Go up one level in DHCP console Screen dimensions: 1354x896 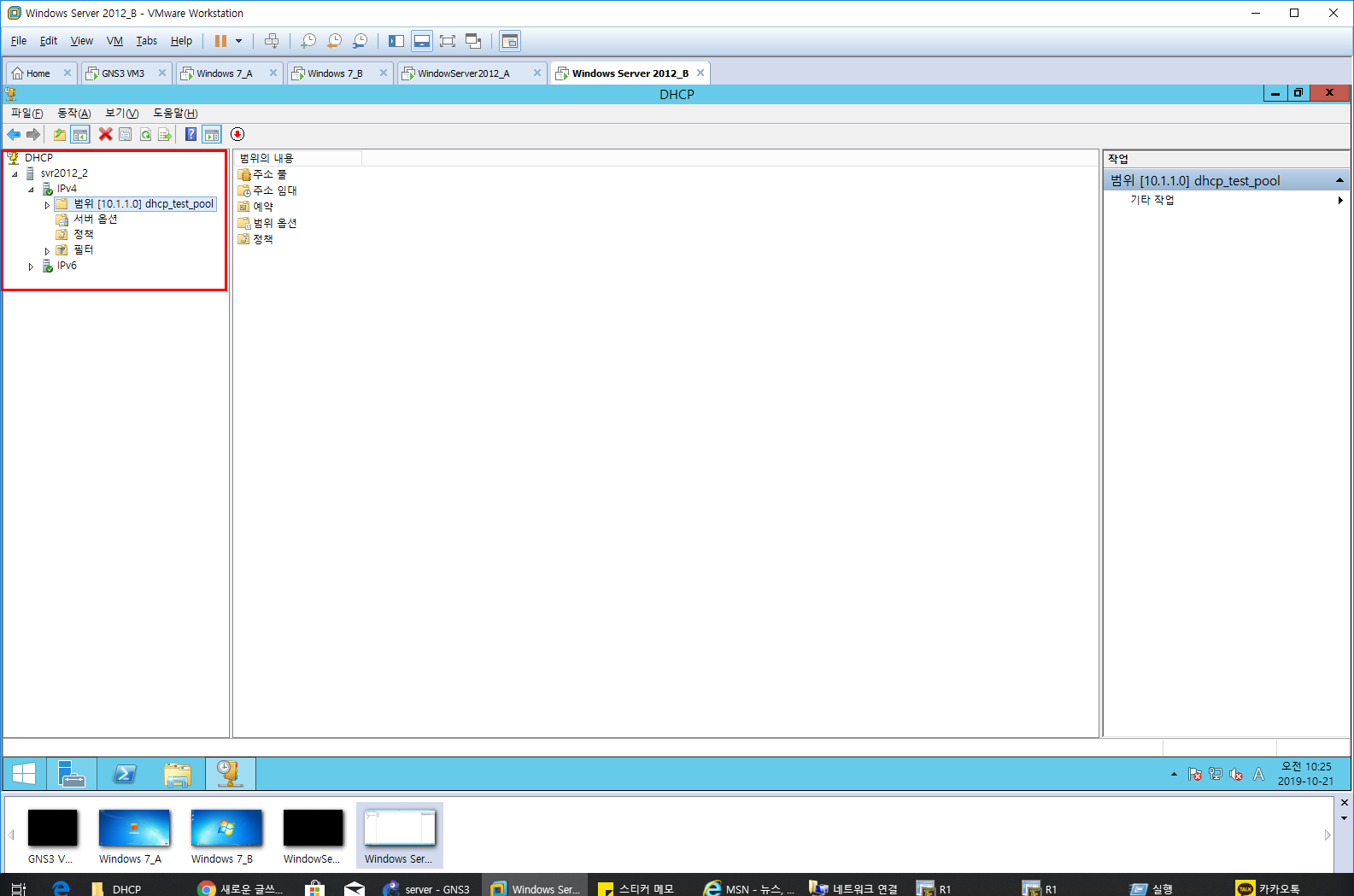click(59, 134)
